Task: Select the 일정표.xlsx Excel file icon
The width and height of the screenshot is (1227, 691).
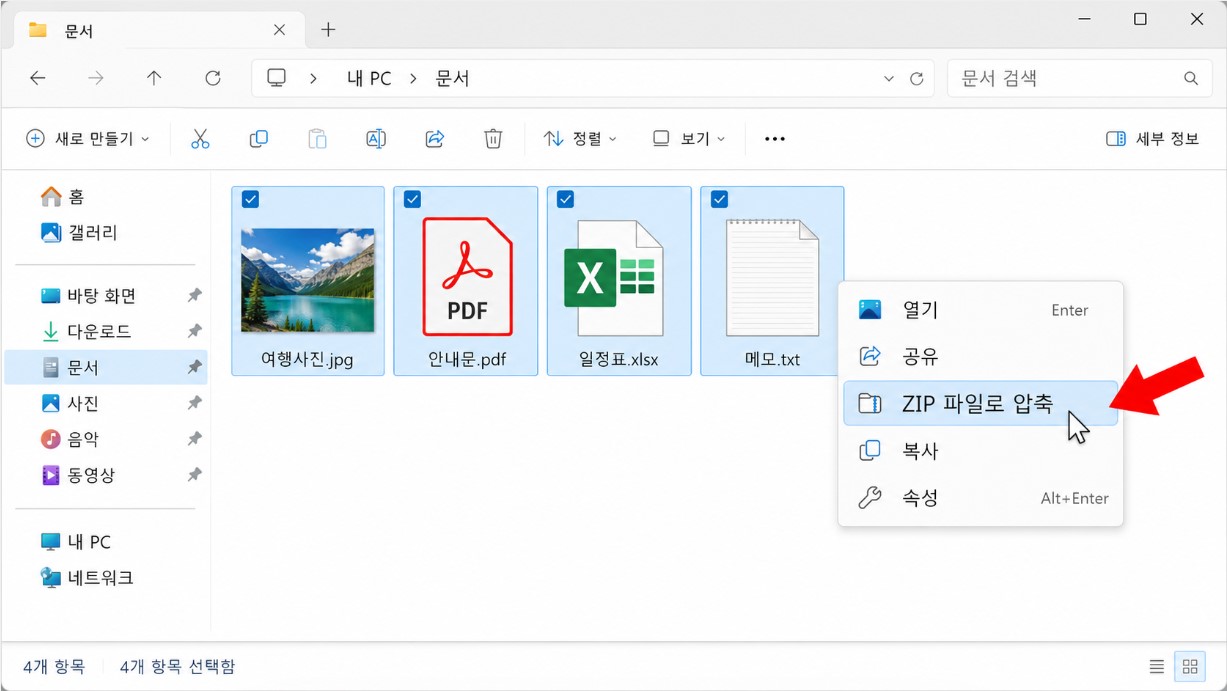Action: 613,277
